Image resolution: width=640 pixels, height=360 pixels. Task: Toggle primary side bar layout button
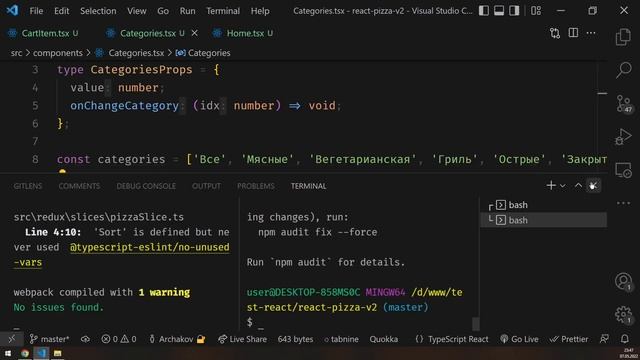[x=484, y=11]
